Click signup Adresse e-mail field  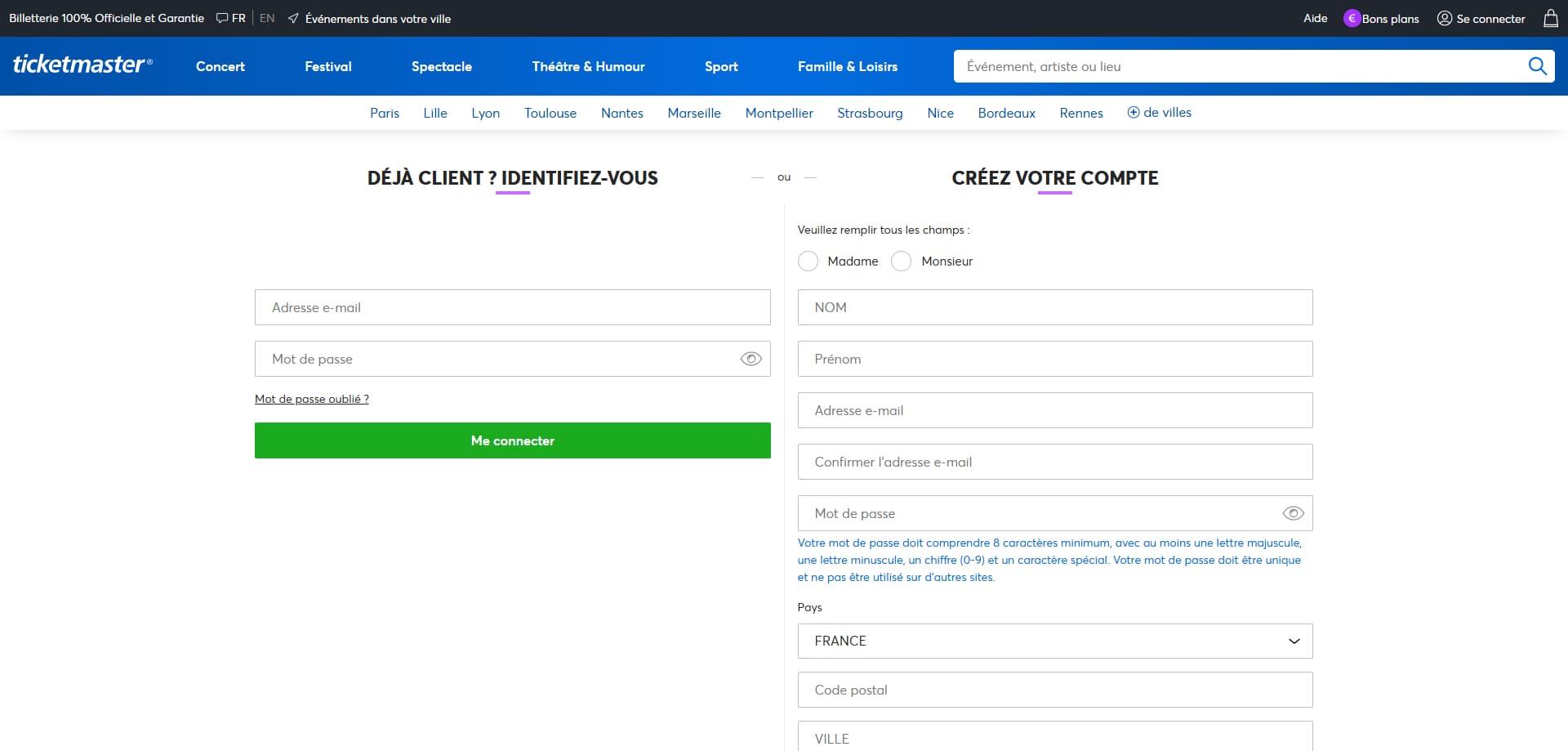point(1055,410)
